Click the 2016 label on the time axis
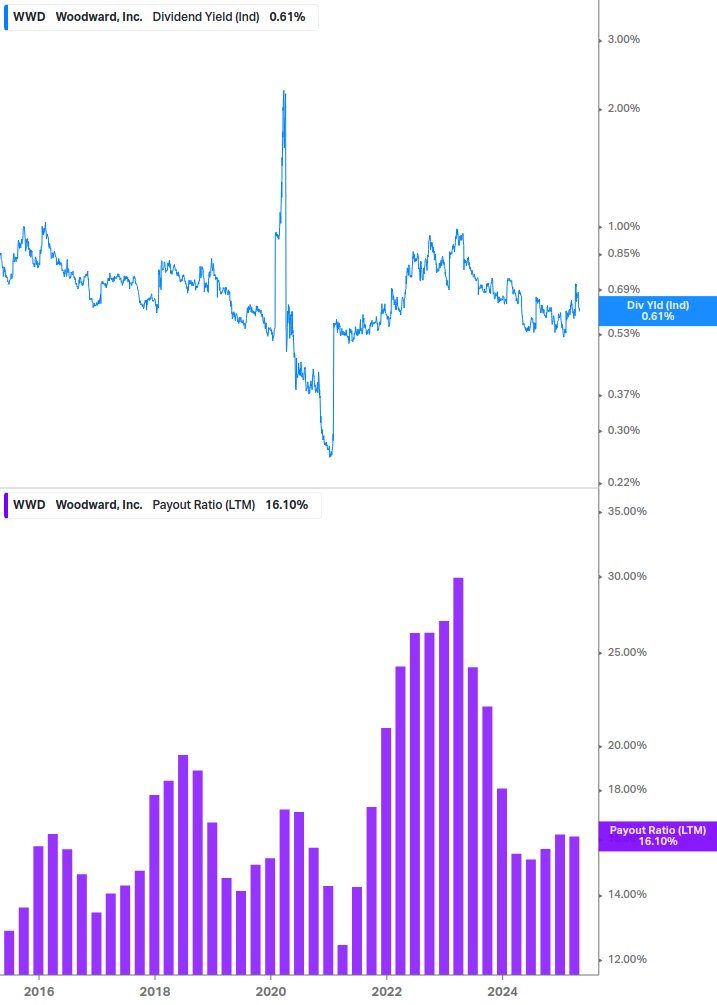The height and width of the screenshot is (1005, 717). (x=39, y=992)
